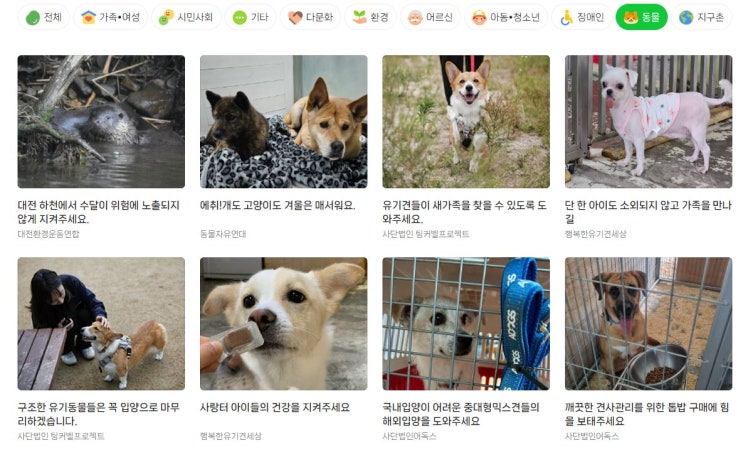Open the two dogs on leopard blanket photo

coord(283,122)
